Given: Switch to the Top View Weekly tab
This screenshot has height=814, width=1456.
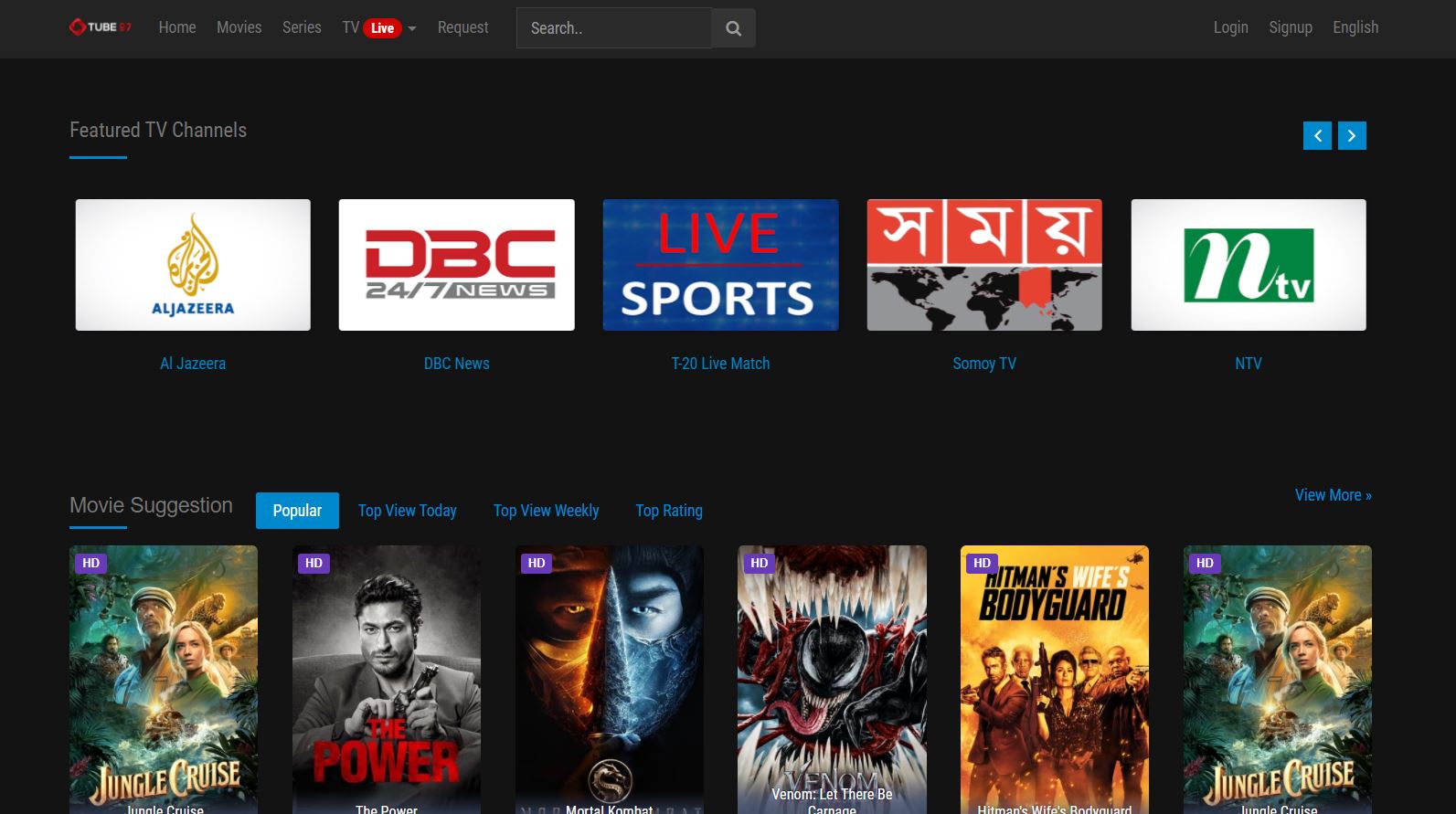Looking at the screenshot, I should (547, 511).
